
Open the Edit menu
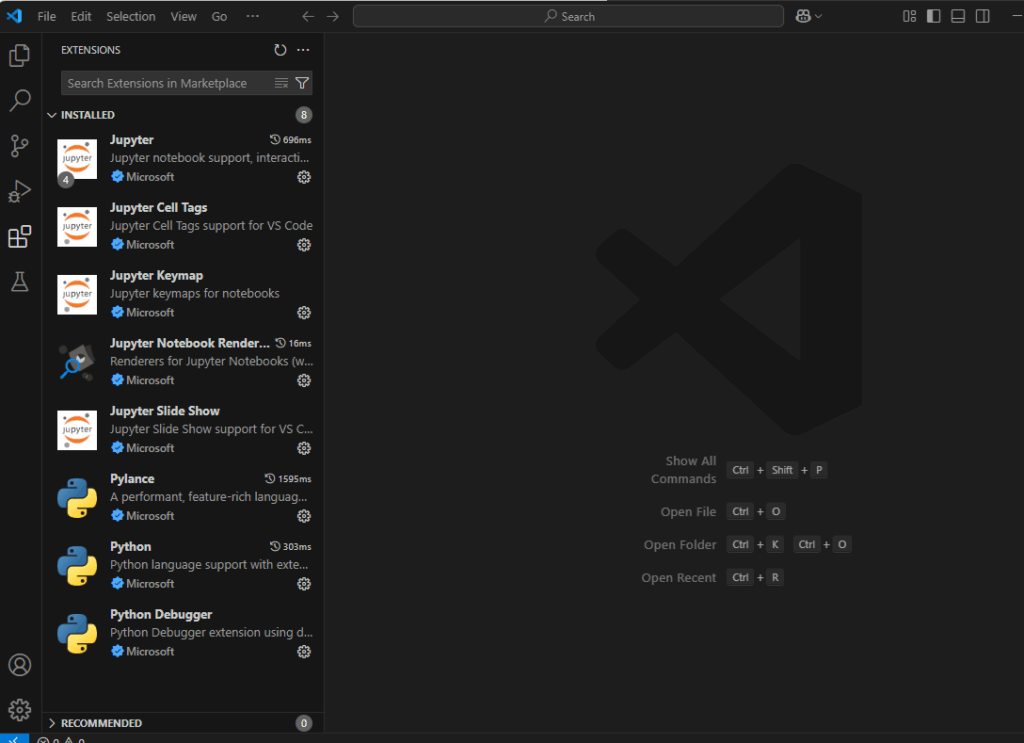(x=81, y=16)
